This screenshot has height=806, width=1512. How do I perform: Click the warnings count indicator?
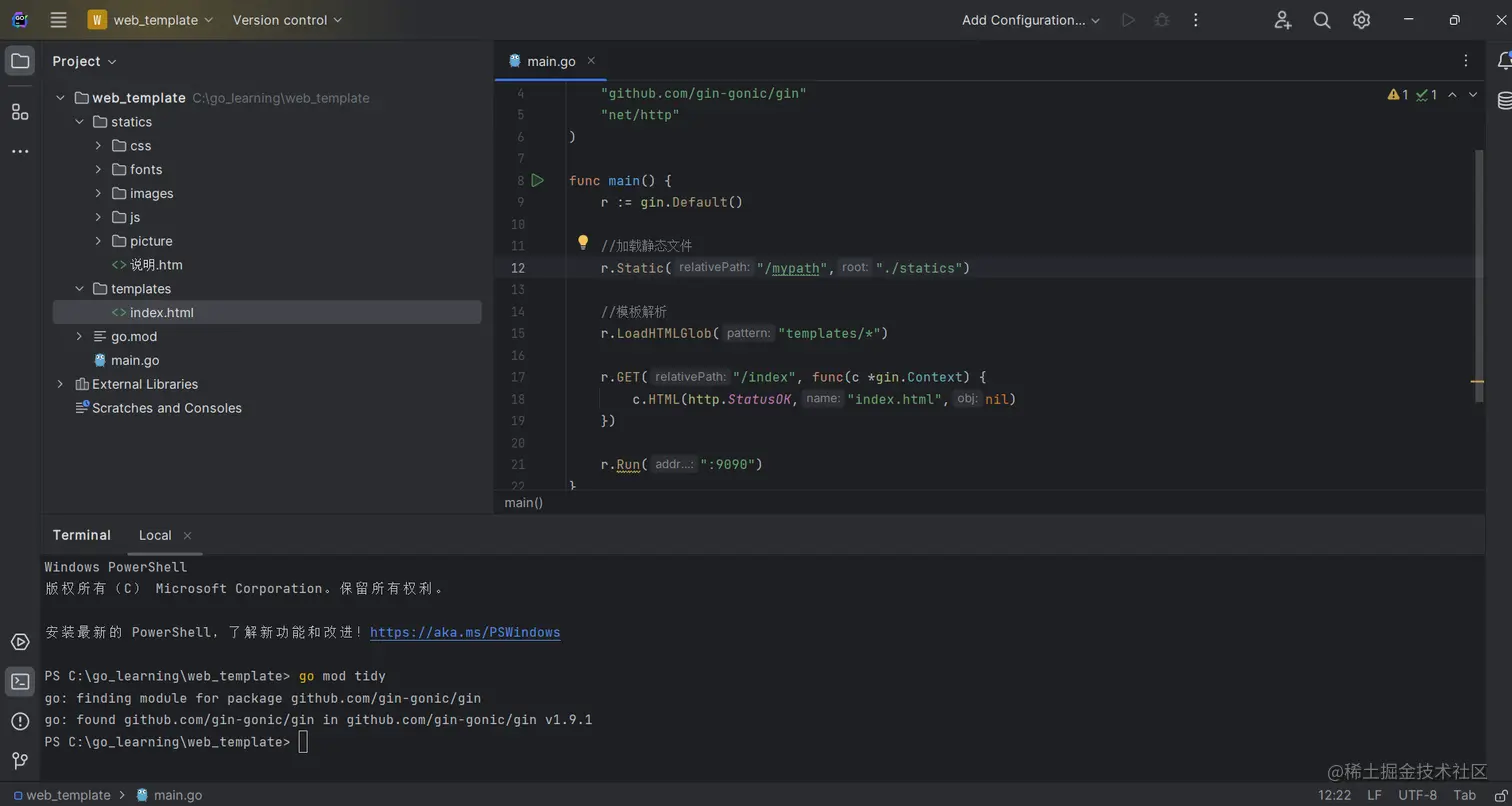(1398, 95)
